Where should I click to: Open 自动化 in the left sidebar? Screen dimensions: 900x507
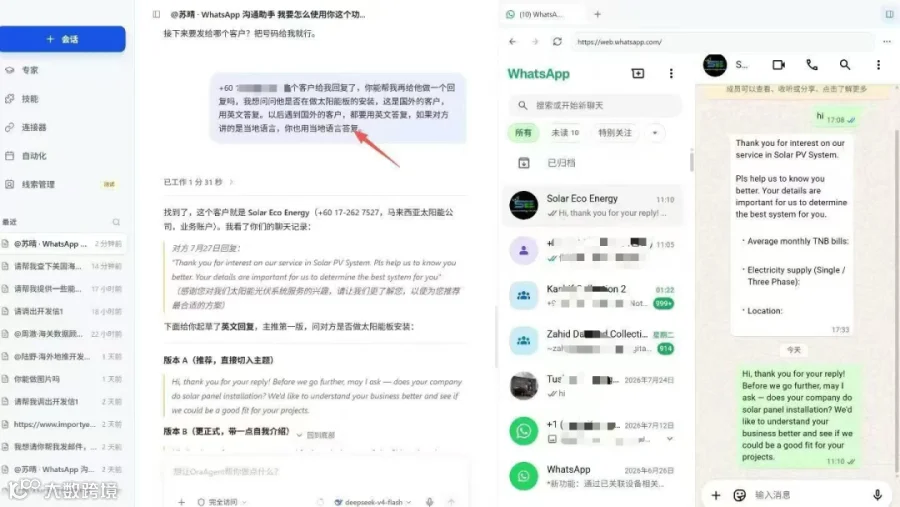pyautogui.click(x=34, y=156)
